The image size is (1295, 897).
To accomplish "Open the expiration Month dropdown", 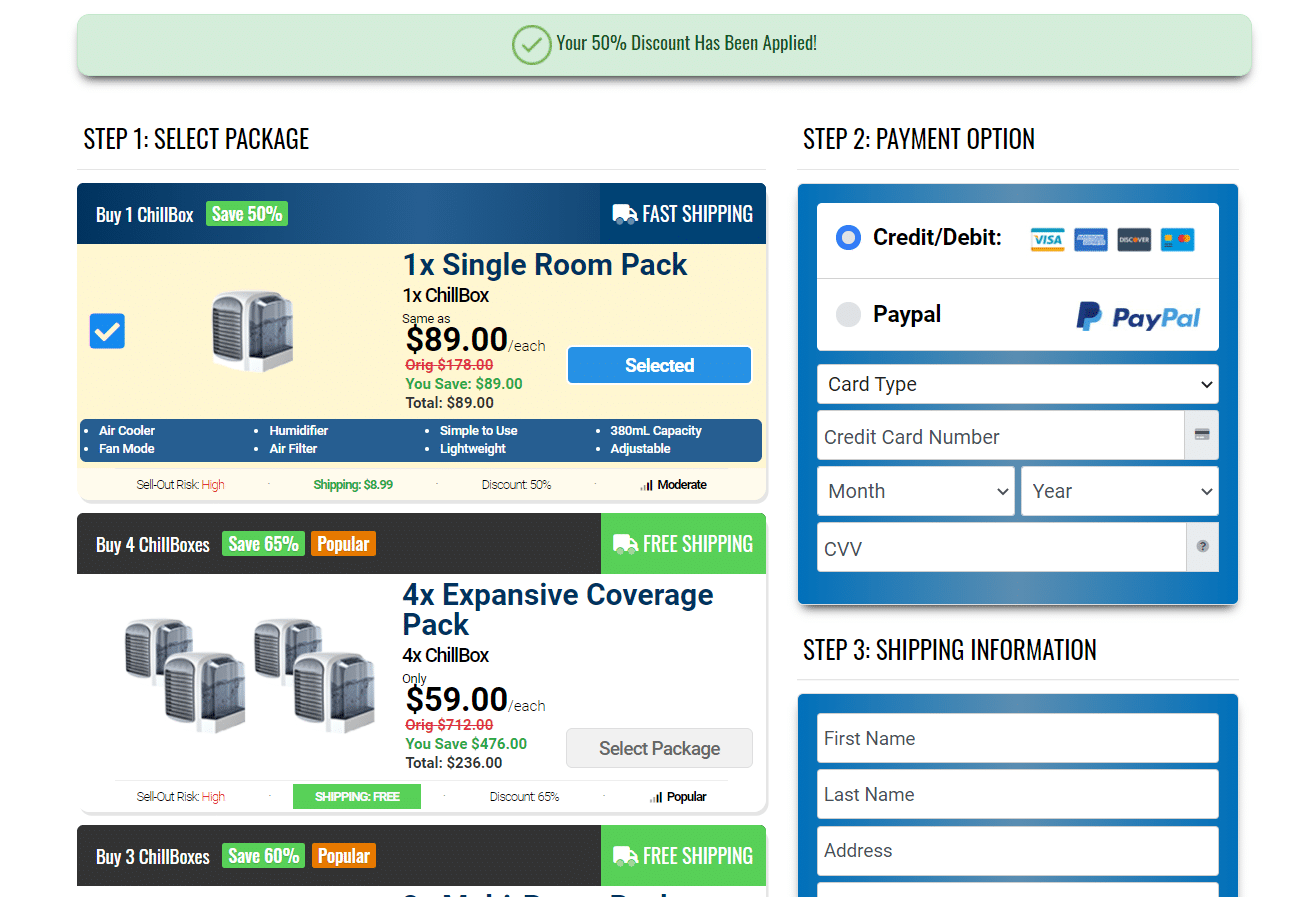I will [916, 491].
